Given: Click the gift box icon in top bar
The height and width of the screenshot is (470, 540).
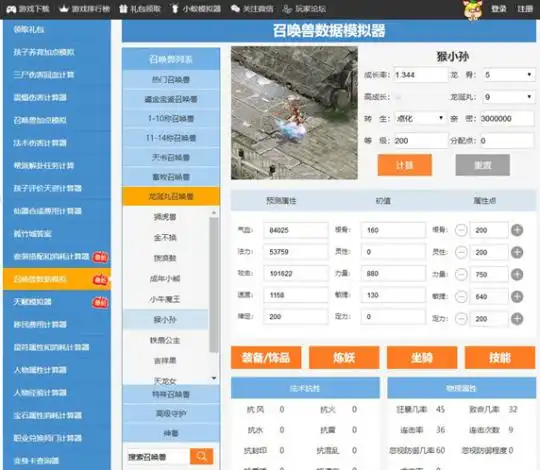Looking at the screenshot, I should 123,9.
